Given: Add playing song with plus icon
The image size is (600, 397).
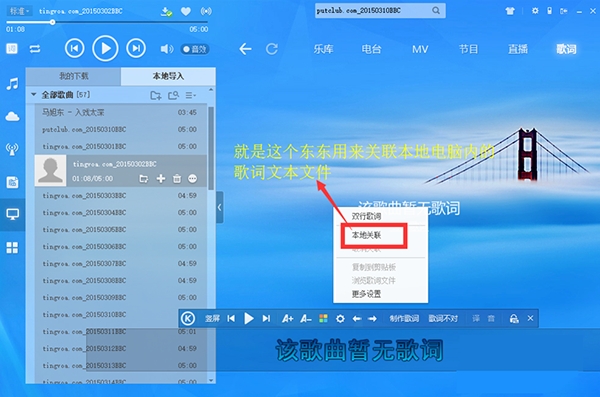Looking at the screenshot, I should (x=161, y=179).
